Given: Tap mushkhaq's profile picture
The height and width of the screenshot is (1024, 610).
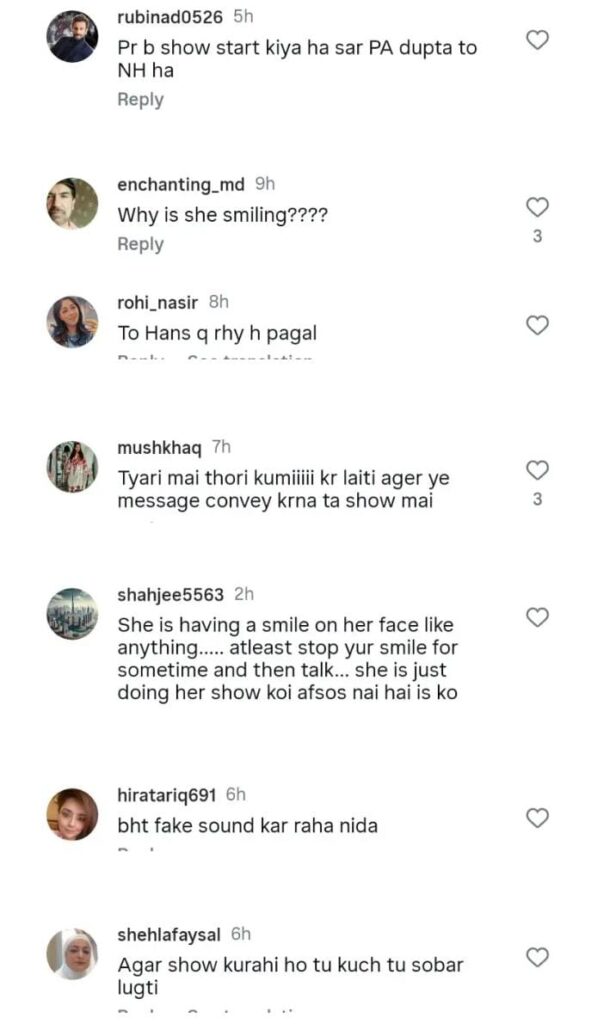Looking at the screenshot, I should pos(73,466).
